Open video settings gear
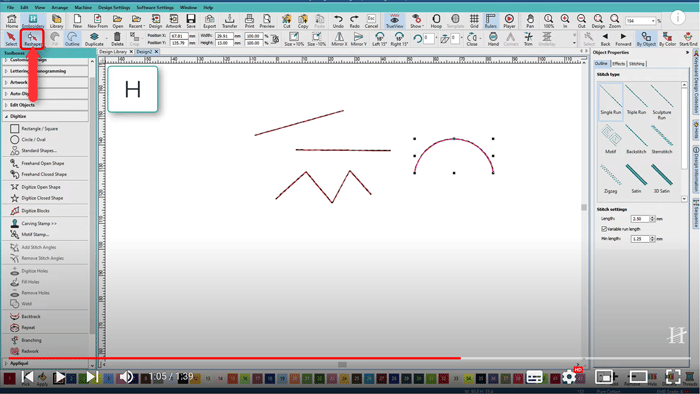 (x=569, y=377)
